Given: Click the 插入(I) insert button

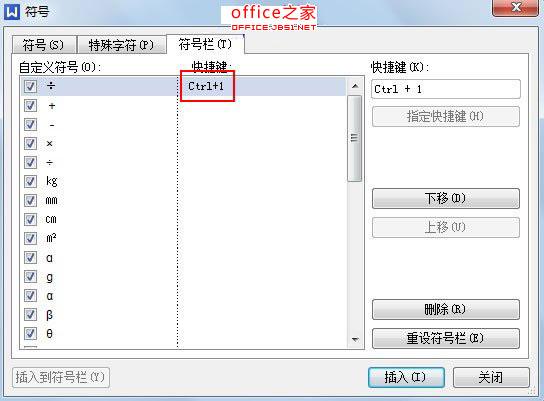Looking at the screenshot, I should pyautogui.click(x=406, y=377).
